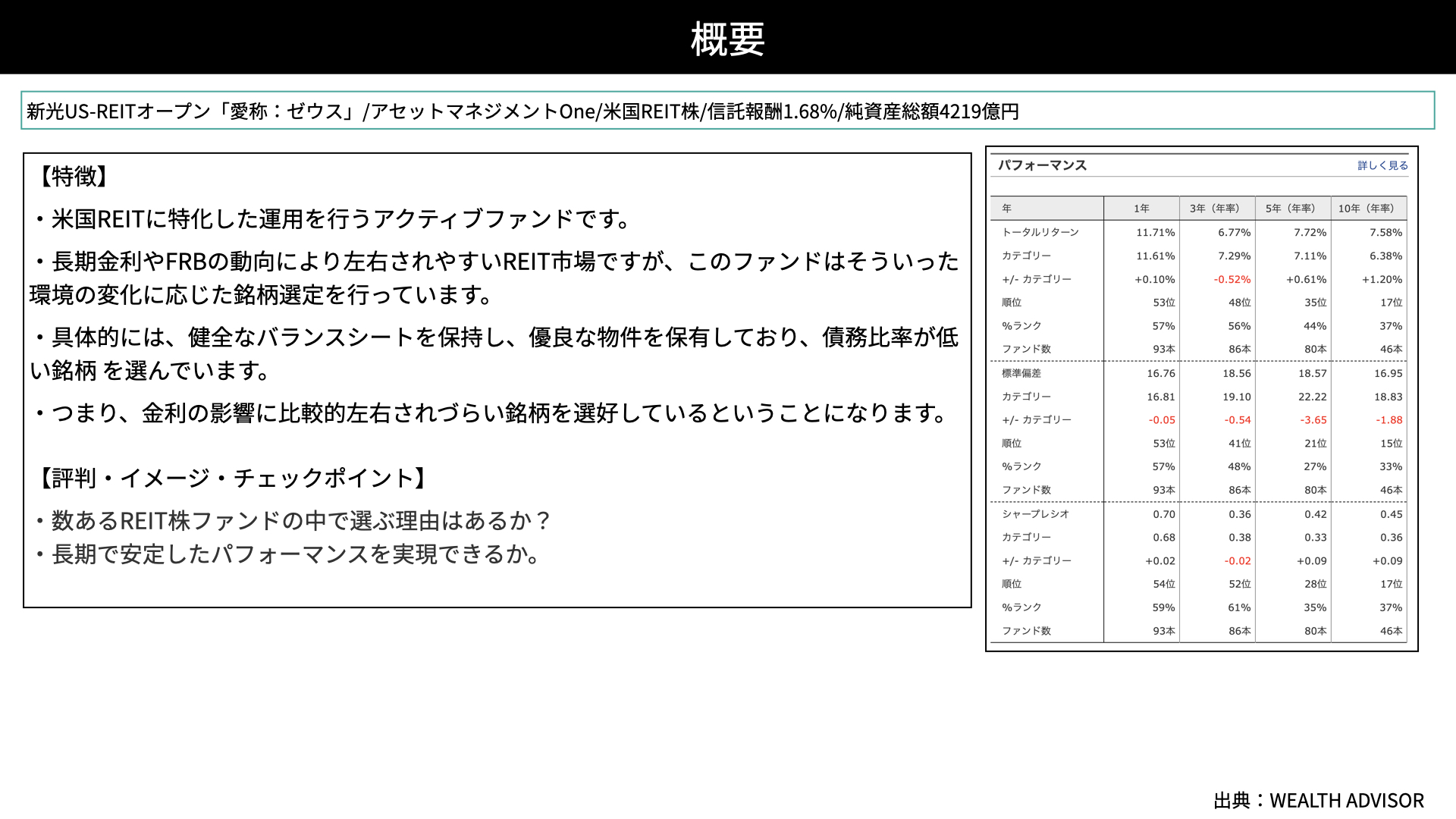Click the 1年 column header
The width and height of the screenshot is (1456, 819).
coord(1141,208)
